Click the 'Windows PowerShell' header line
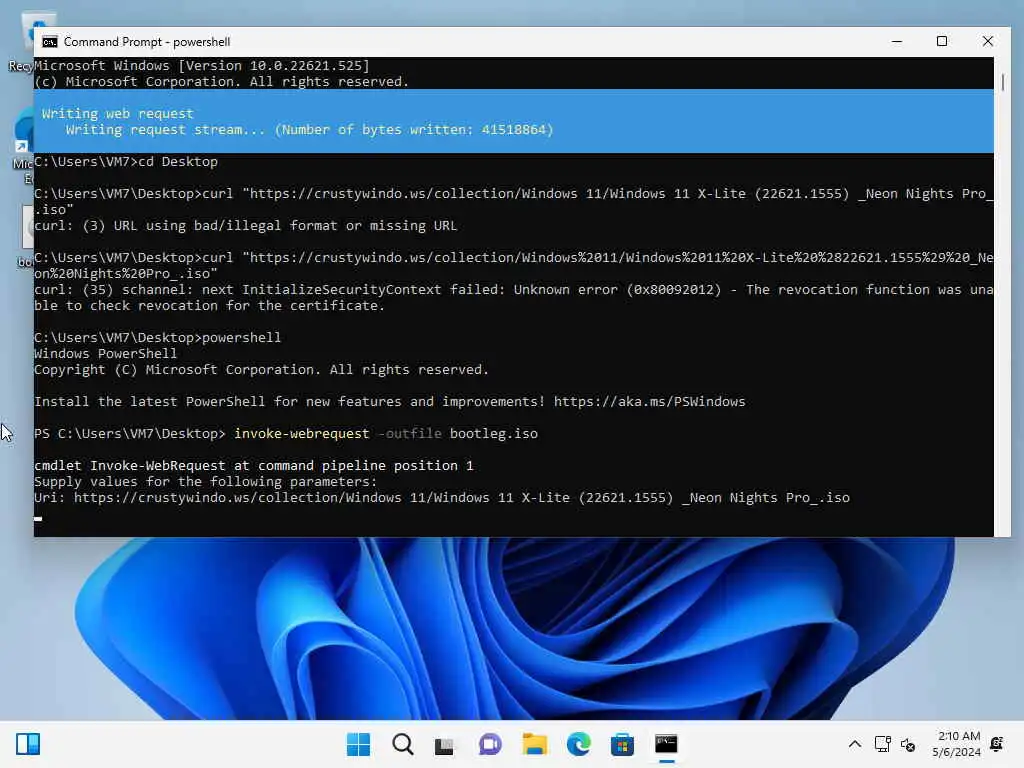 click(x=105, y=353)
